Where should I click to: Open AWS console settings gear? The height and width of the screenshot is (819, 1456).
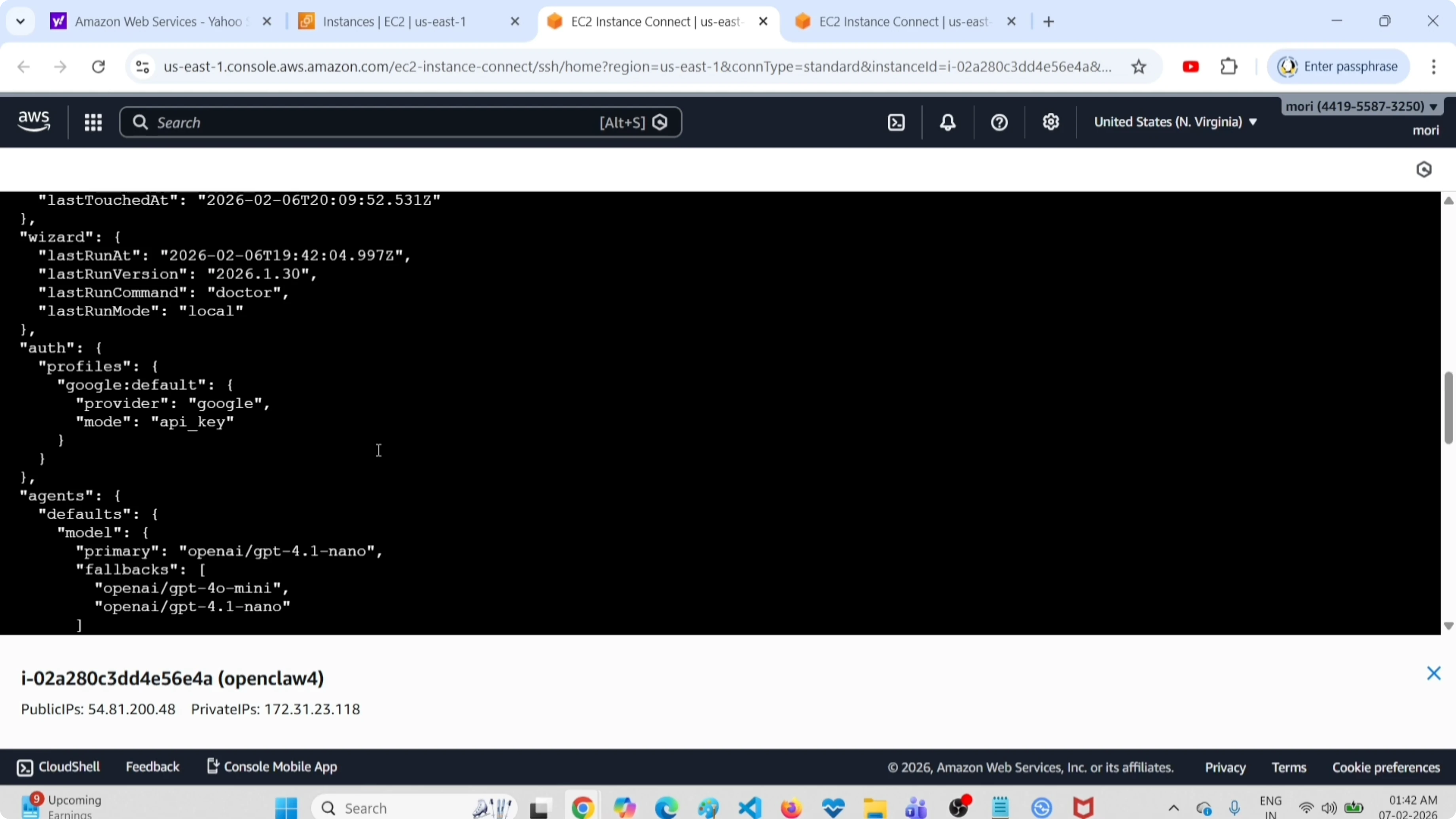click(x=1051, y=122)
